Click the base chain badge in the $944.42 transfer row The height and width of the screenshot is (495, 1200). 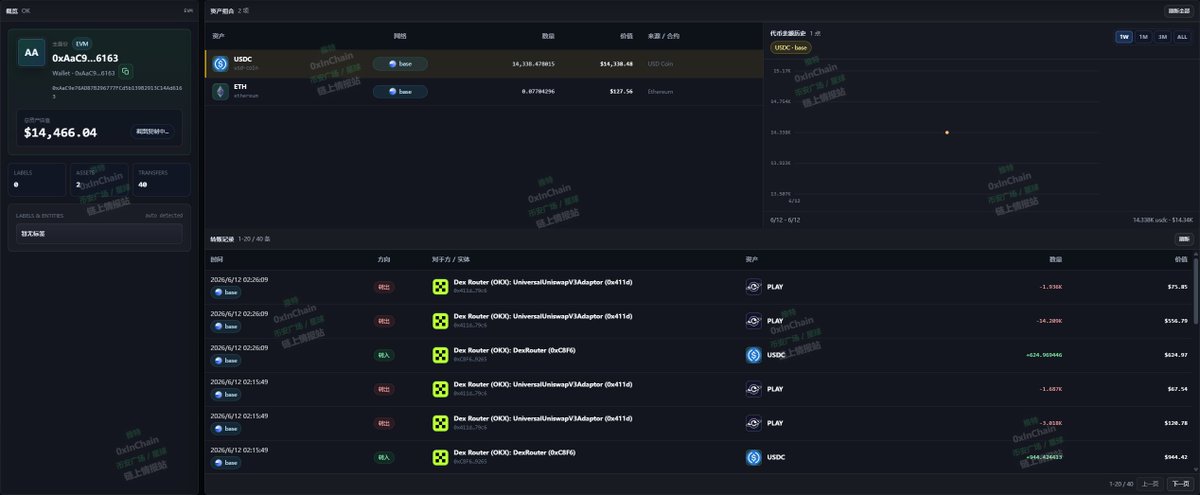[226, 463]
